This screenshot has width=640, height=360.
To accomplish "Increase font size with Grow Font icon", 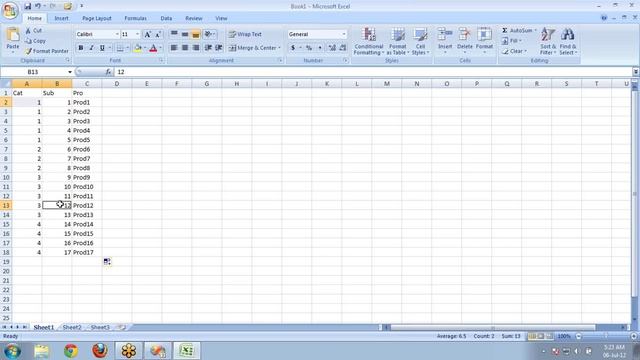I will pos(148,34).
